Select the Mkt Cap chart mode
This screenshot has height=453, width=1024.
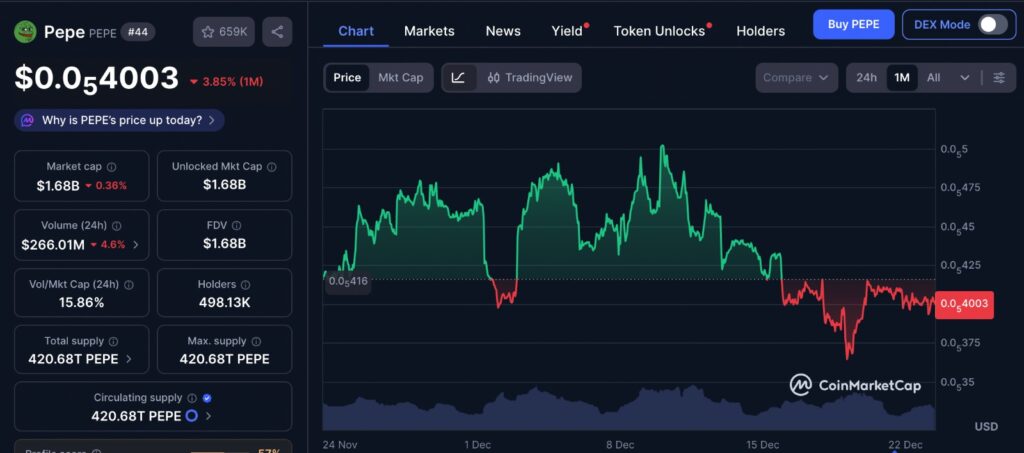(x=401, y=78)
